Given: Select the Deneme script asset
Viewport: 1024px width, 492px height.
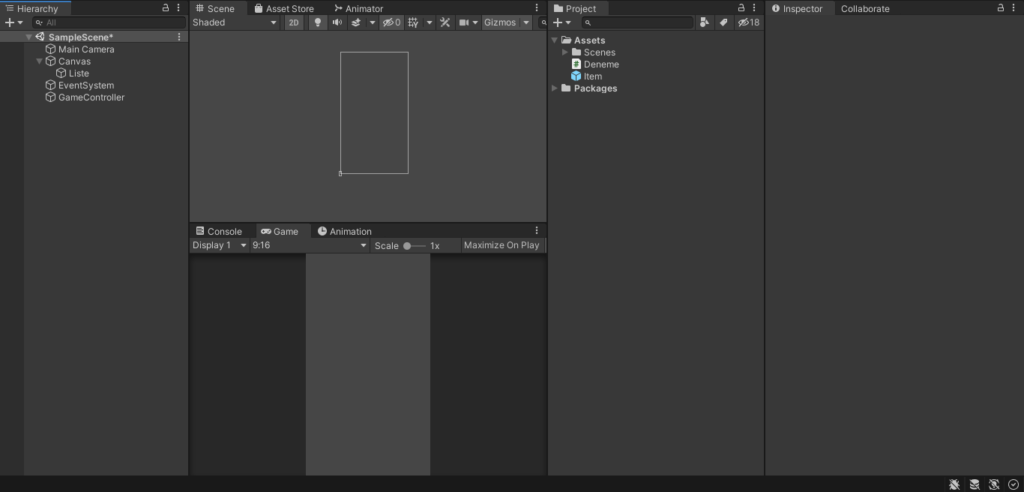Looking at the screenshot, I should [x=600, y=64].
